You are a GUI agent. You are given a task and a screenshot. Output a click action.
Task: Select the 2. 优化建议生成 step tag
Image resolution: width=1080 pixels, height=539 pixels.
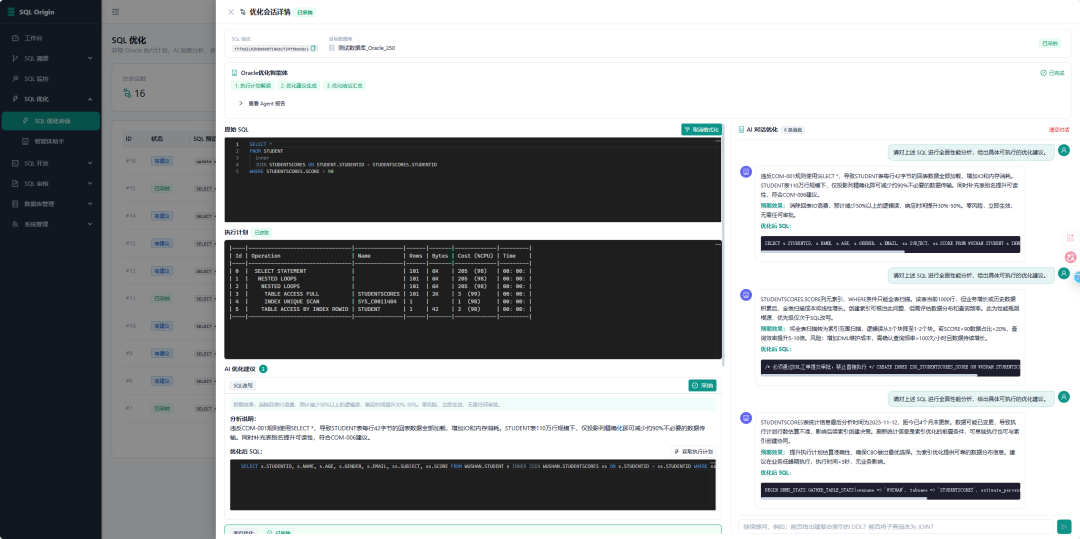pos(298,86)
